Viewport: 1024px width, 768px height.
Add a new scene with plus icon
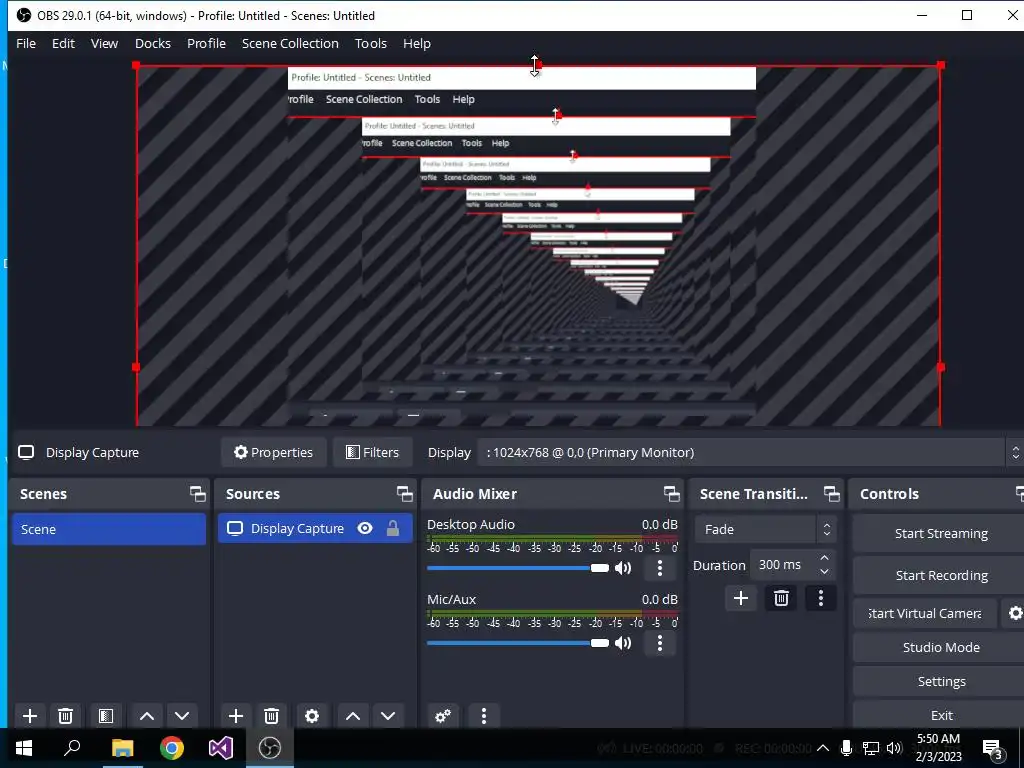(x=29, y=716)
